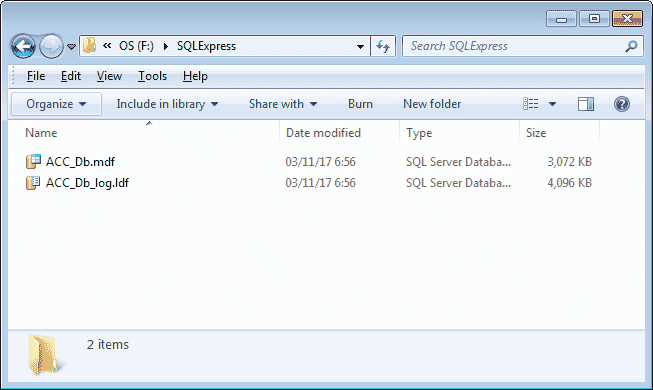Select SQLExpress in the address path
Screen dimensions: 653x390
206,46
